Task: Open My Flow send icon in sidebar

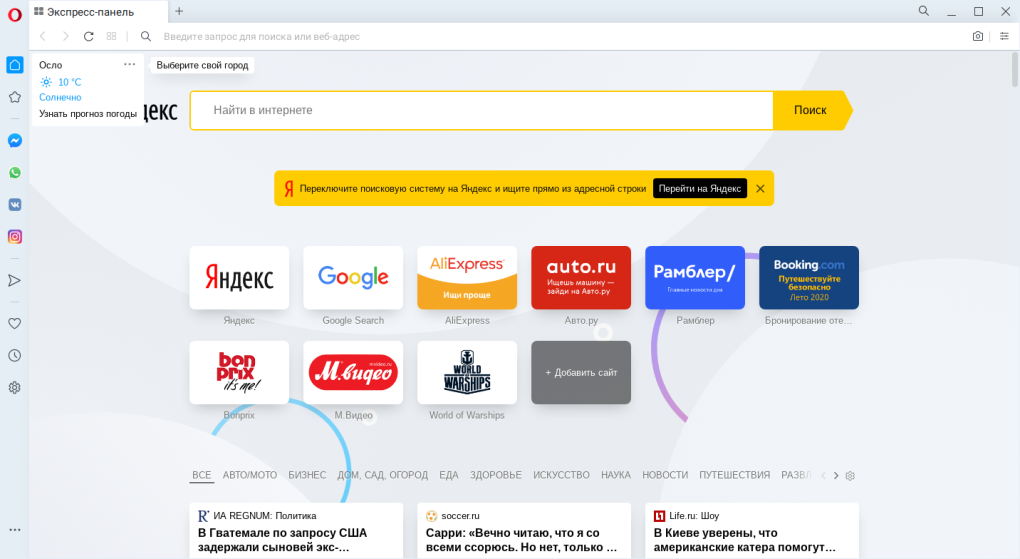Action: tap(14, 280)
